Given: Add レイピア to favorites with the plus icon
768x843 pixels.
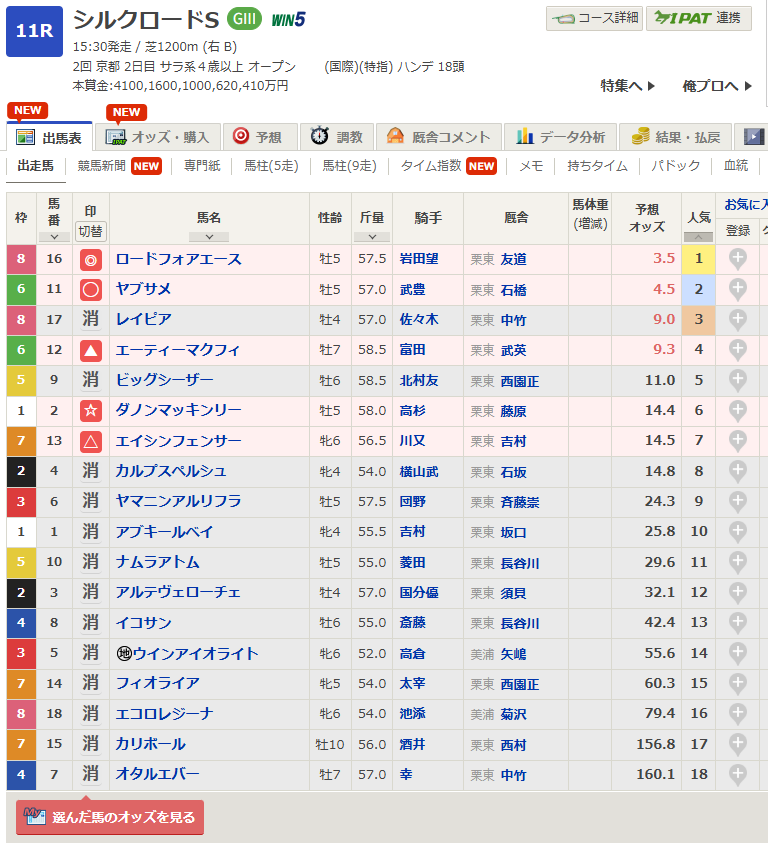Looking at the screenshot, I should (x=737, y=319).
